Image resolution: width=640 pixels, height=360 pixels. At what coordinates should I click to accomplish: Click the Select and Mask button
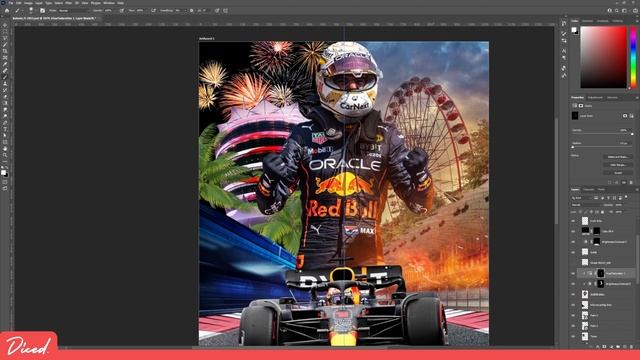coord(618,157)
